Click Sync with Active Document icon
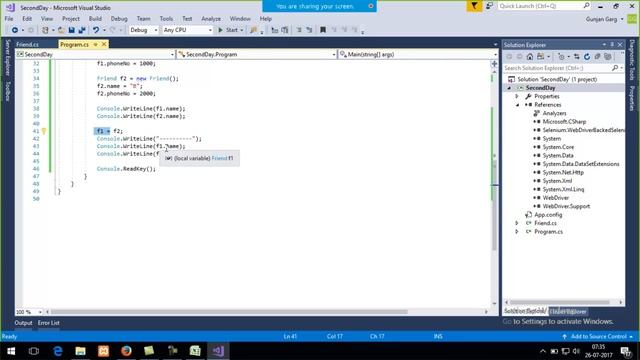 [x=576, y=57]
